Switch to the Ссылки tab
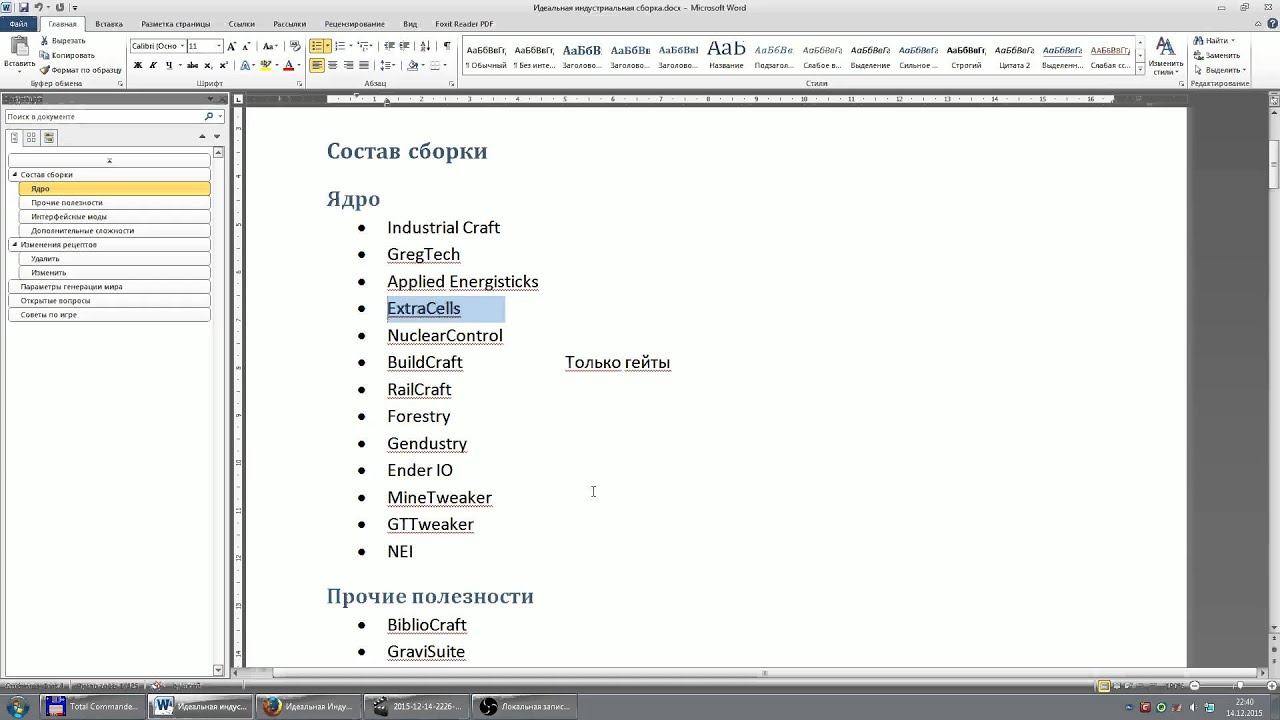 pos(241,24)
